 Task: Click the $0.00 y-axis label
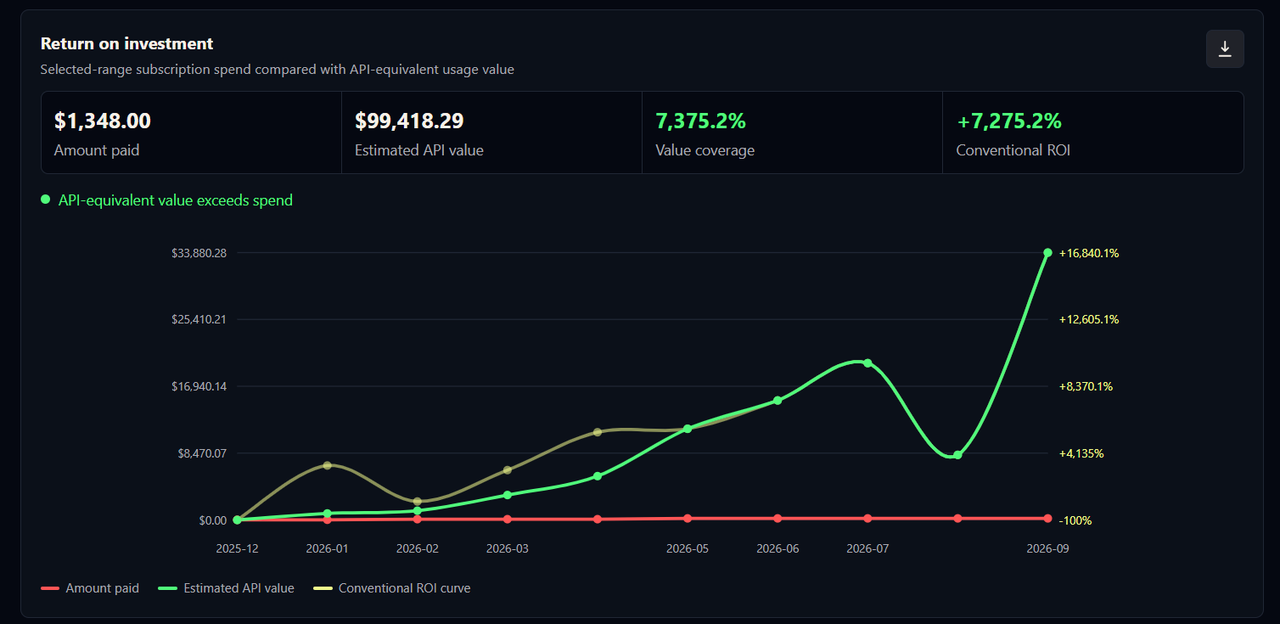(x=213, y=520)
